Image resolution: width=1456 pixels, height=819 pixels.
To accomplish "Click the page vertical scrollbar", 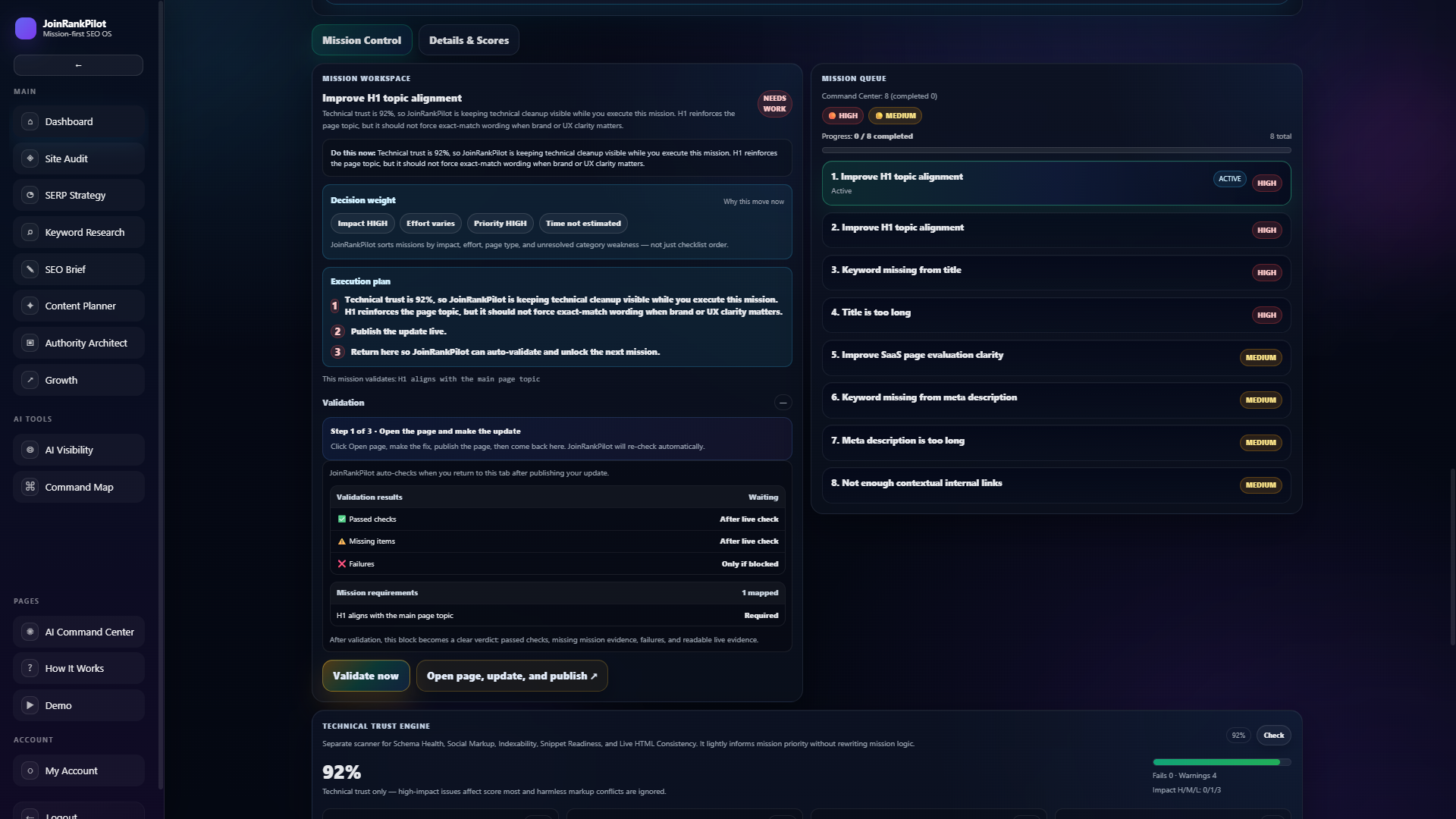I will pos(1452,557).
